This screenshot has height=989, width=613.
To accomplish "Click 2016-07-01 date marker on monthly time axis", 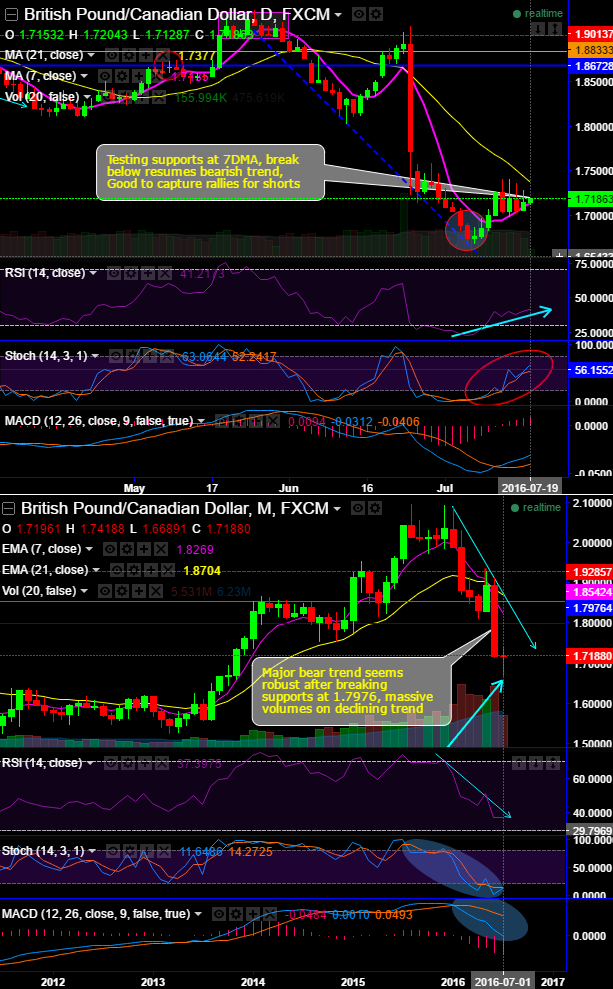I will tap(503, 982).
